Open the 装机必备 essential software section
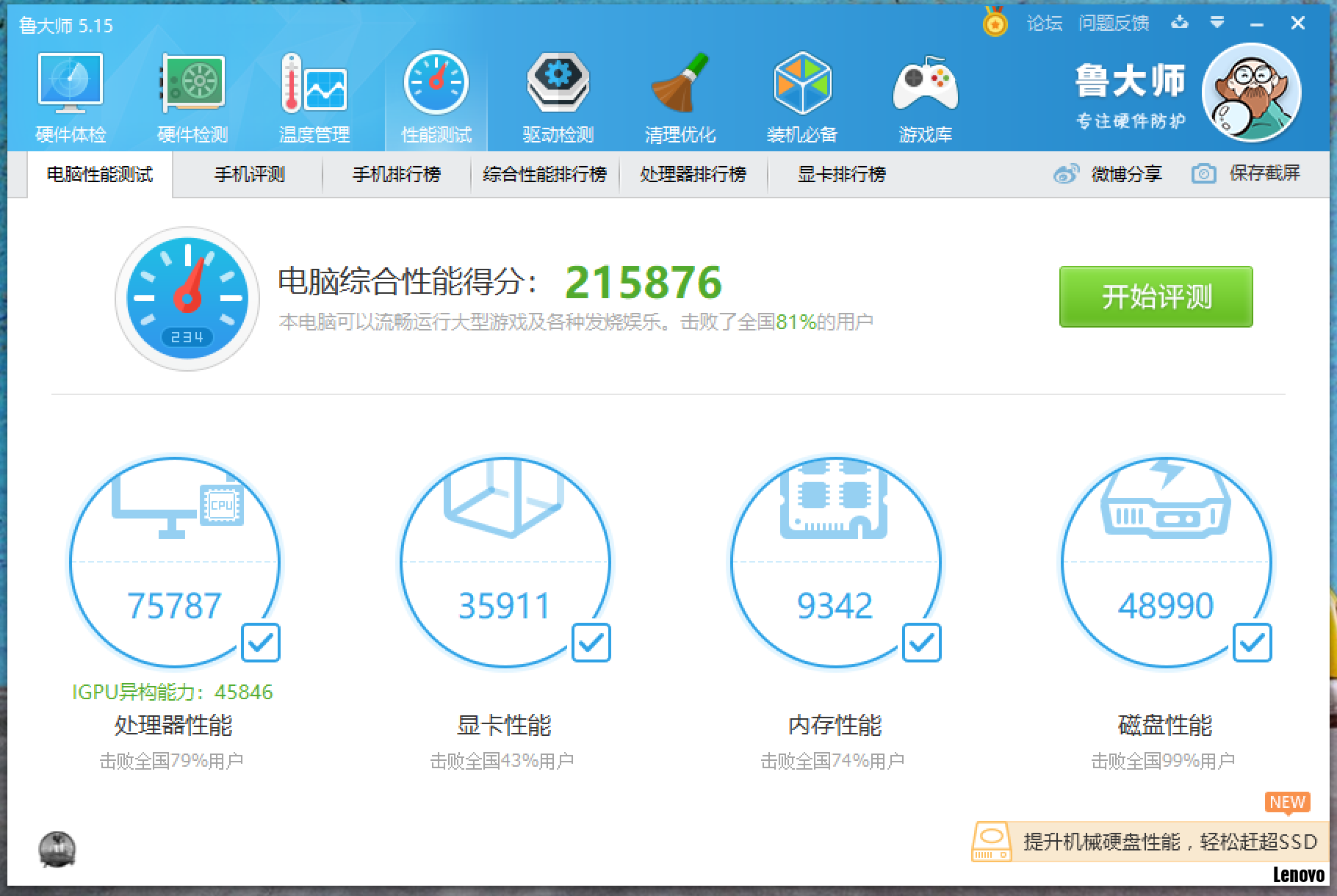Screen dimensions: 1337x896 [802, 94]
